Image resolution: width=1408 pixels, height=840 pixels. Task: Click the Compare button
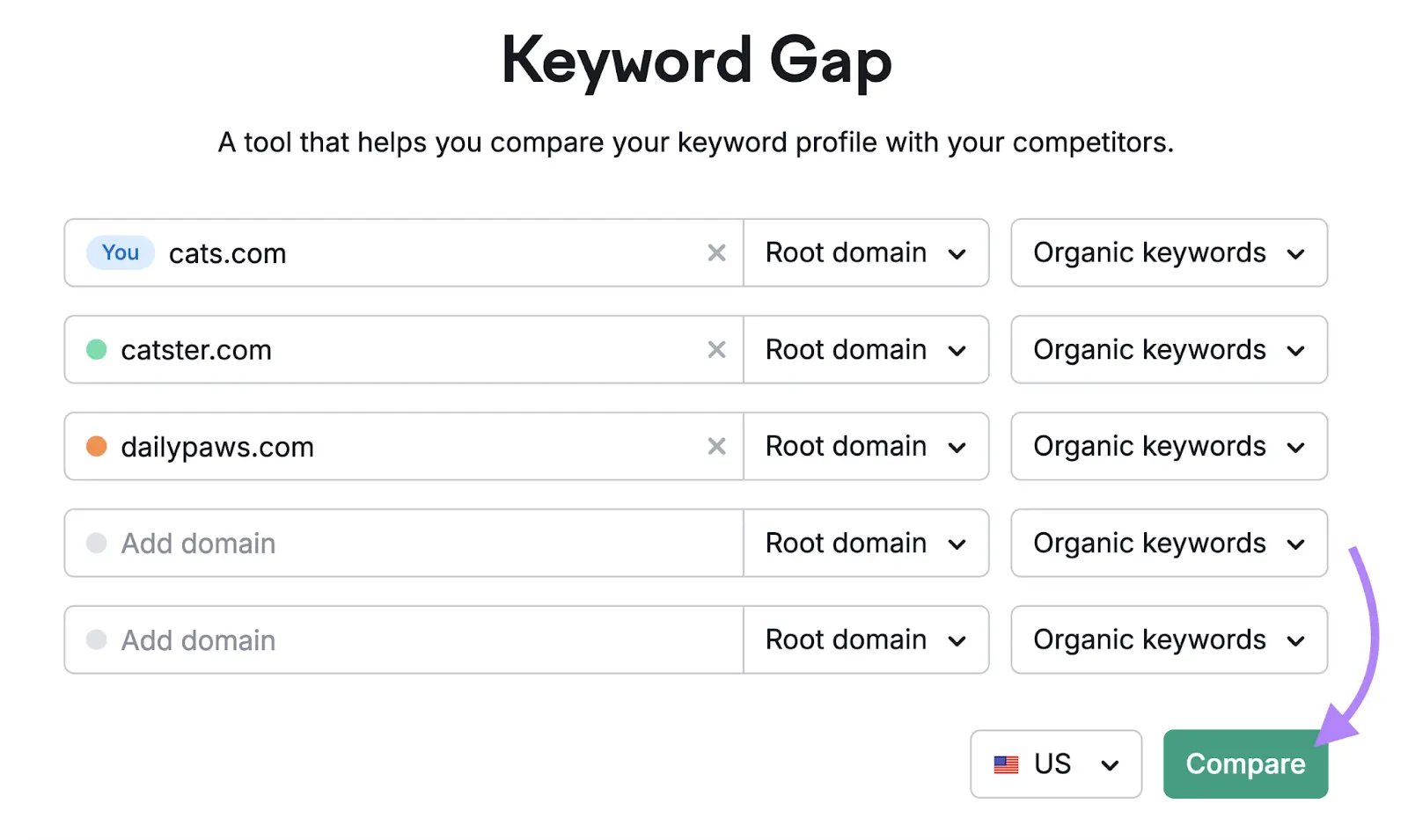coord(1245,763)
